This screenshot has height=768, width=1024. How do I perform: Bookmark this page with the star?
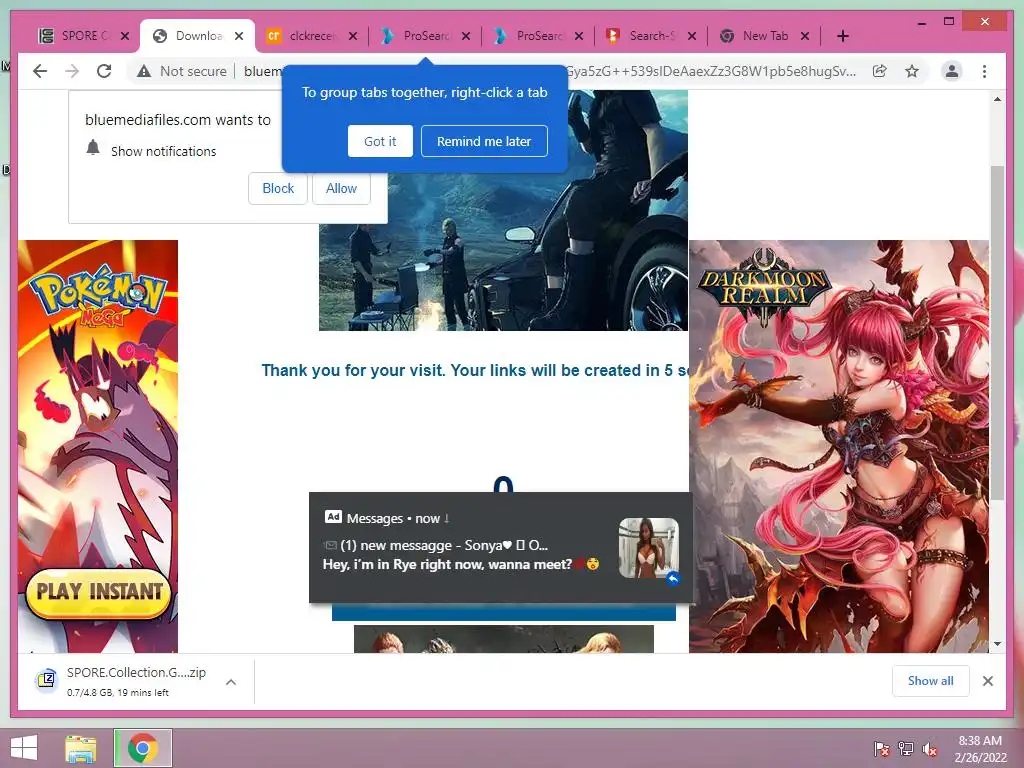pos(912,71)
